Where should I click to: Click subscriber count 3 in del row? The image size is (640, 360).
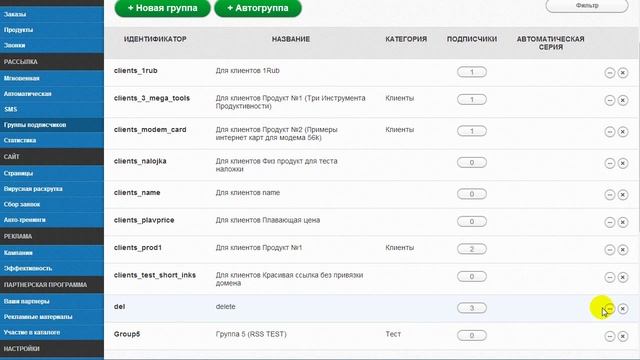click(x=472, y=308)
